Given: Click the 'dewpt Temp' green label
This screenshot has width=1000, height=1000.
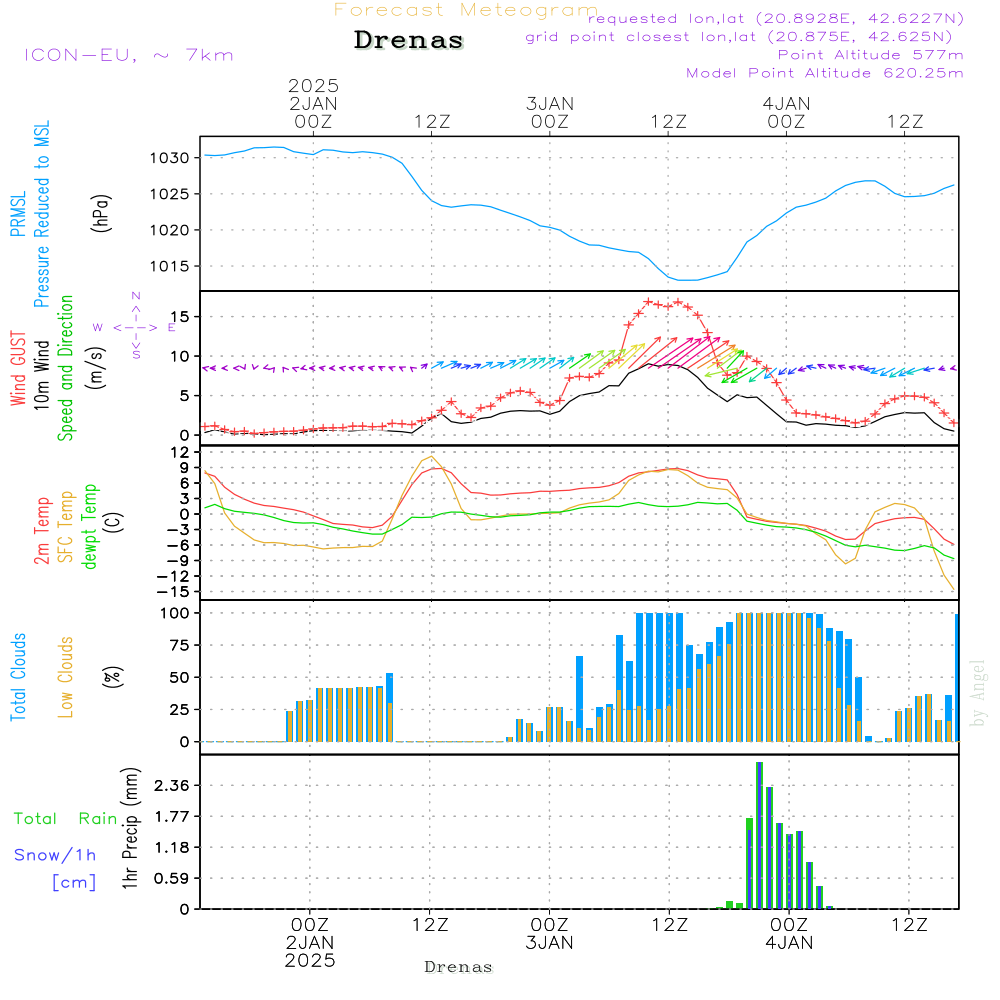Looking at the screenshot, I should pos(89,526).
